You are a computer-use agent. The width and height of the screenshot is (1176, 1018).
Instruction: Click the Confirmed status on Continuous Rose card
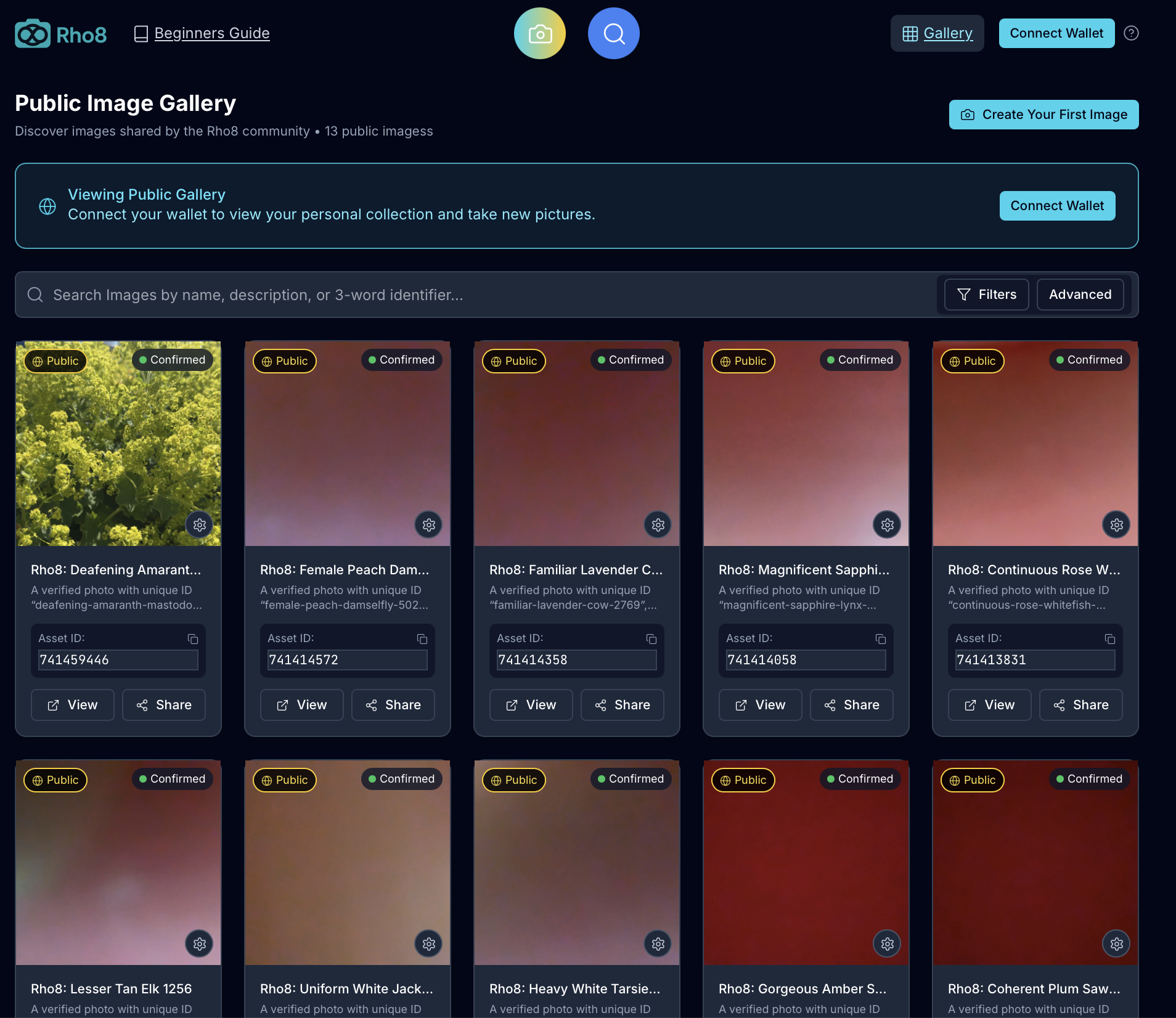(1090, 360)
